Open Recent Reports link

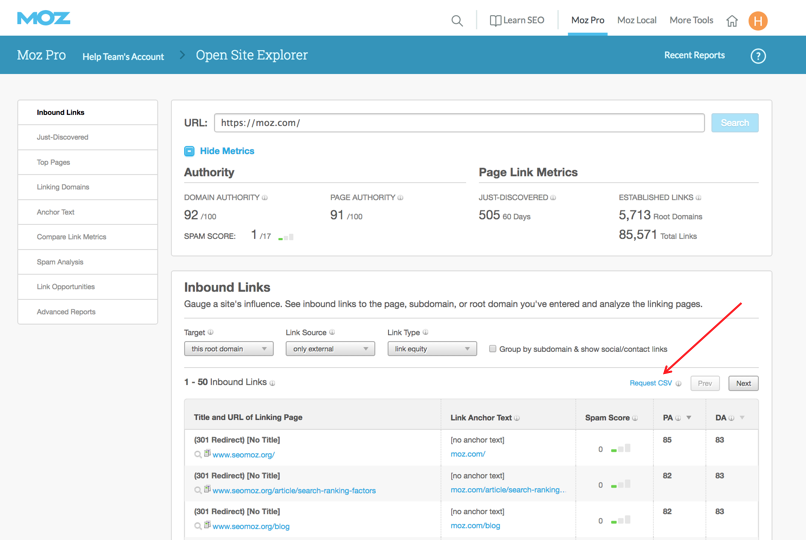click(694, 55)
